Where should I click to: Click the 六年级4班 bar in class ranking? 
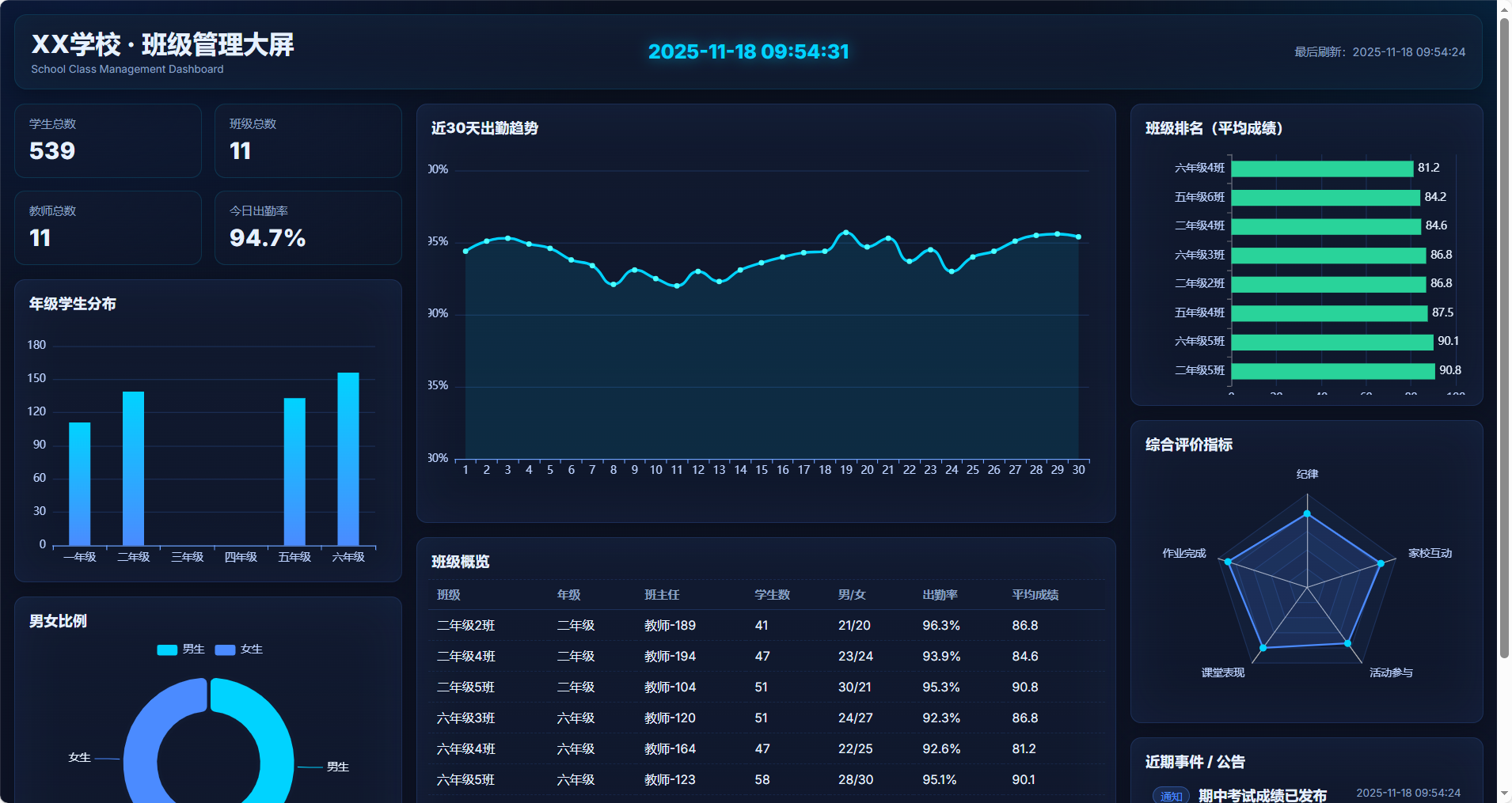pos(1322,169)
